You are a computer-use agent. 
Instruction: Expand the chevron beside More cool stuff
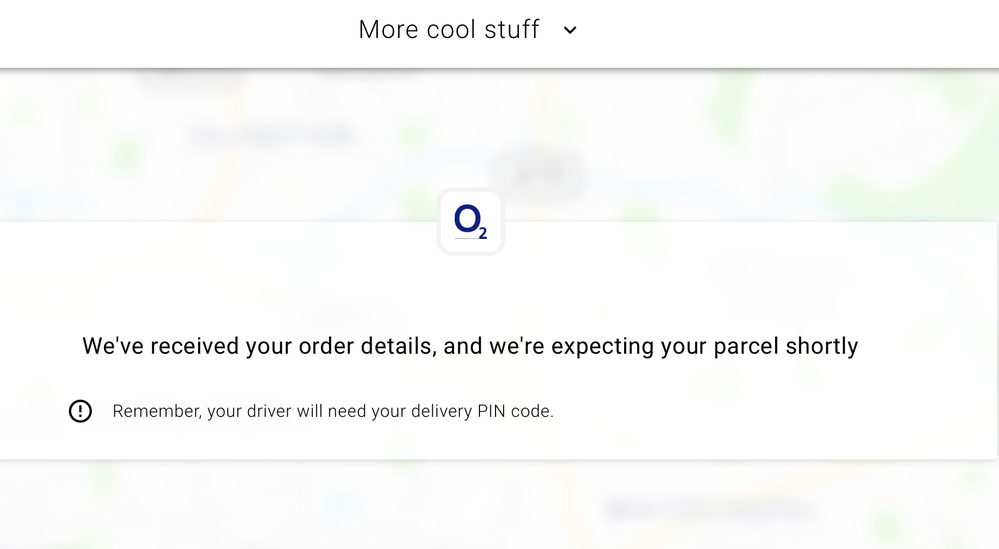pos(570,30)
